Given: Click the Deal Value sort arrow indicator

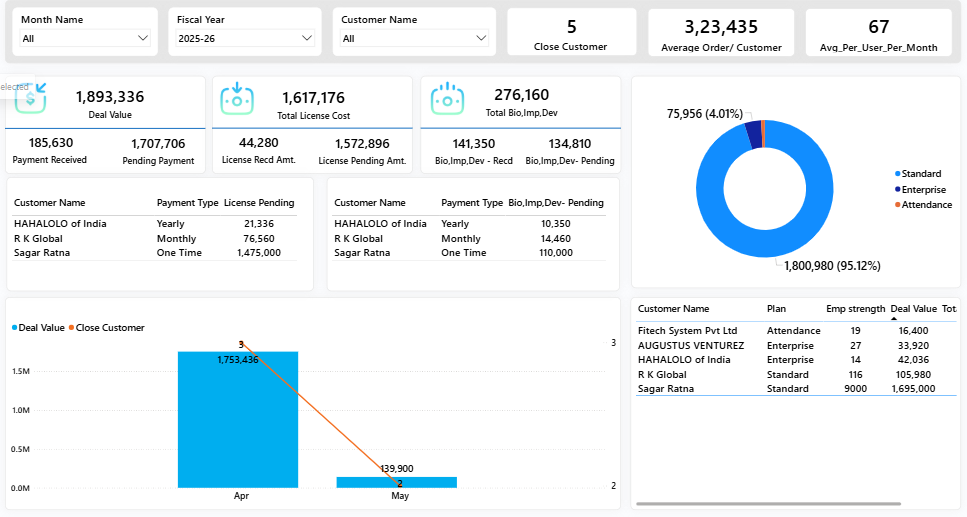Looking at the screenshot, I should [893, 319].
